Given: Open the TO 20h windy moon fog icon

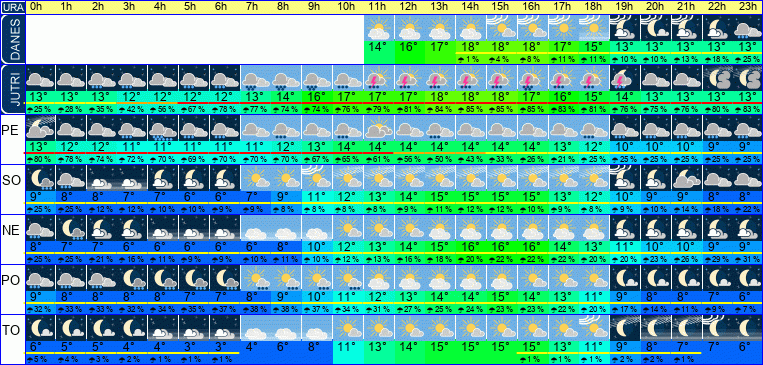Looking at the screenshot, I should coord(655,328).
